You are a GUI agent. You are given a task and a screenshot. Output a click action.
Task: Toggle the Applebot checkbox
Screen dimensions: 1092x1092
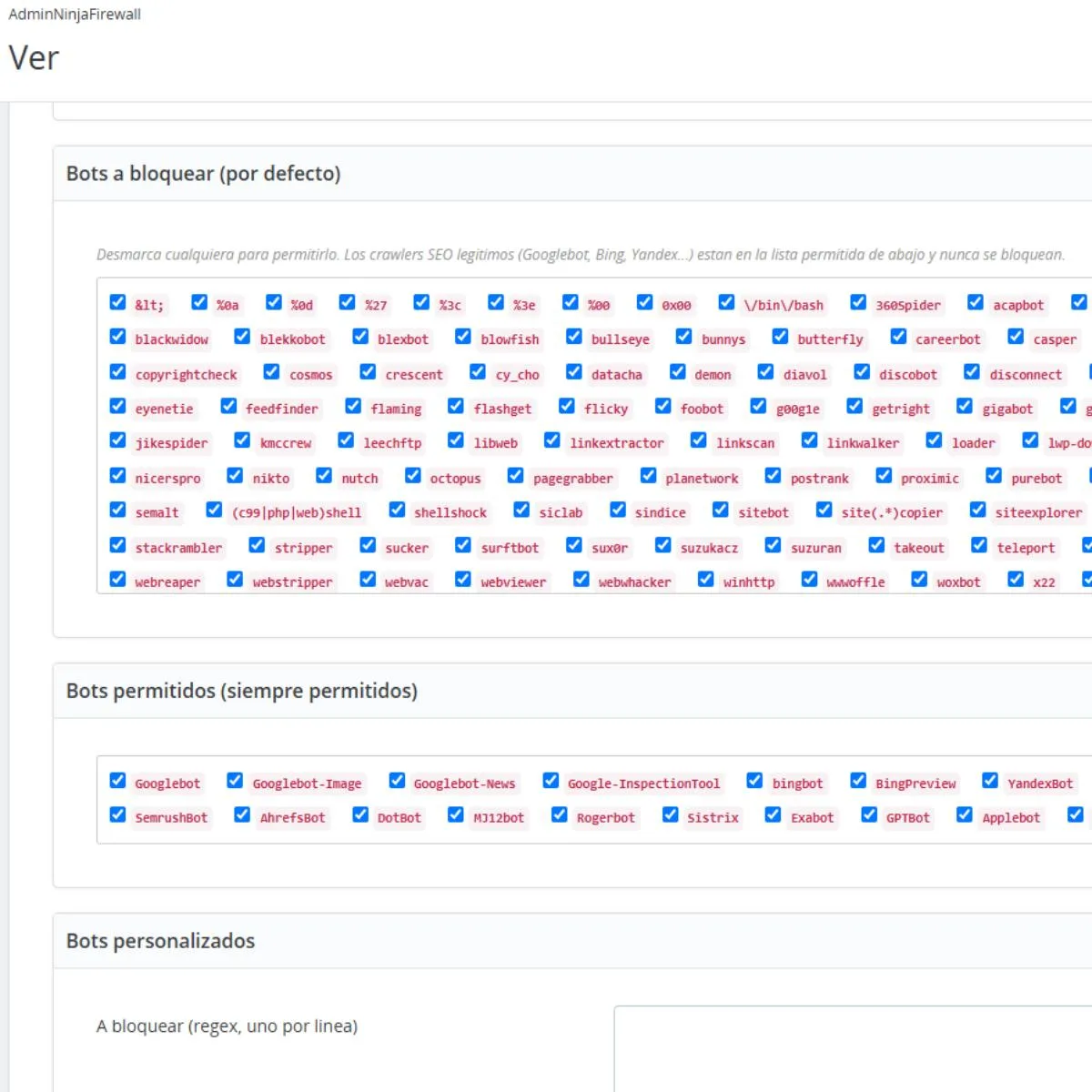965,815
